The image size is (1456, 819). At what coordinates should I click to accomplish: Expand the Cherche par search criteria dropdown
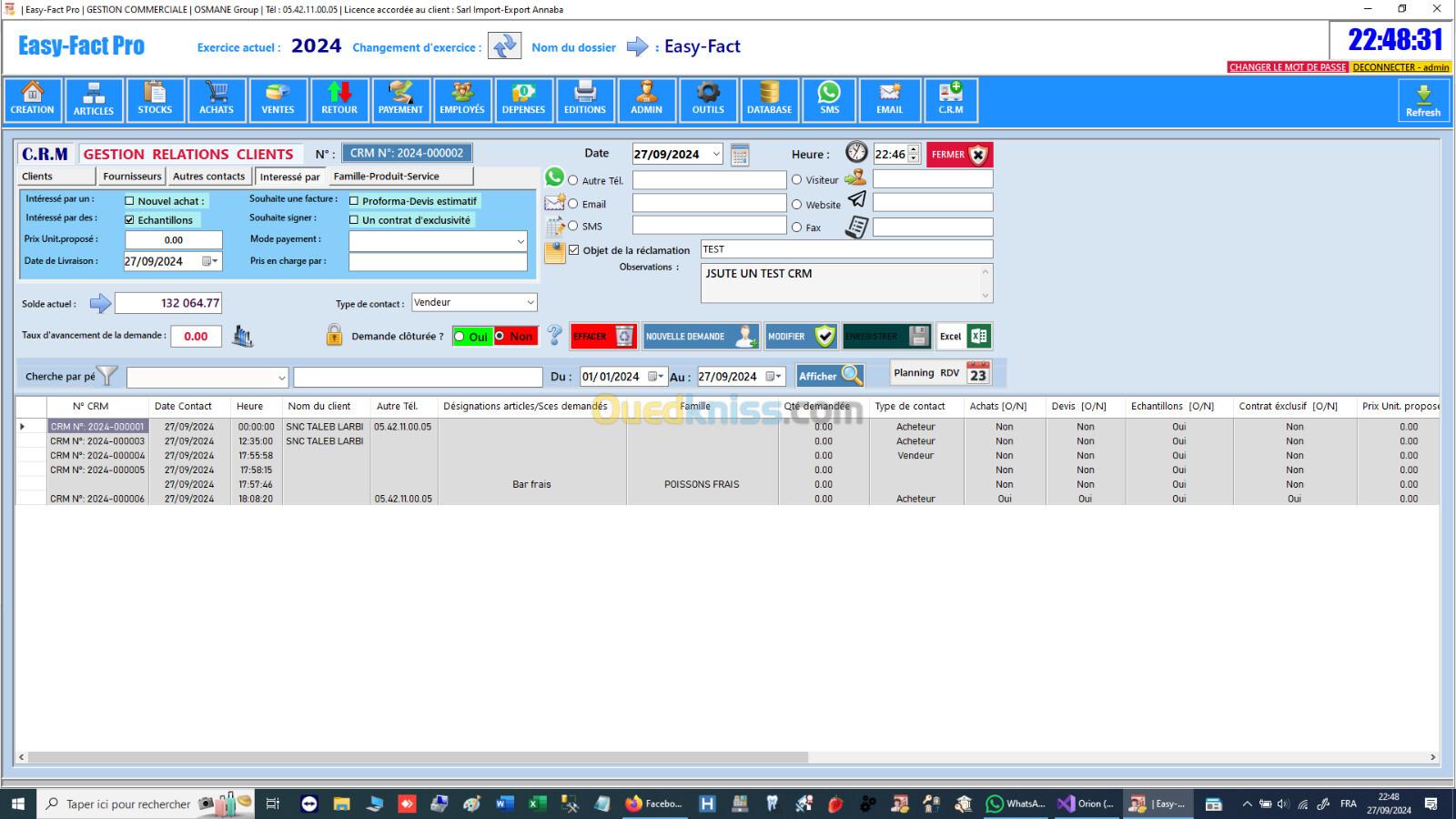coord(281,378)
